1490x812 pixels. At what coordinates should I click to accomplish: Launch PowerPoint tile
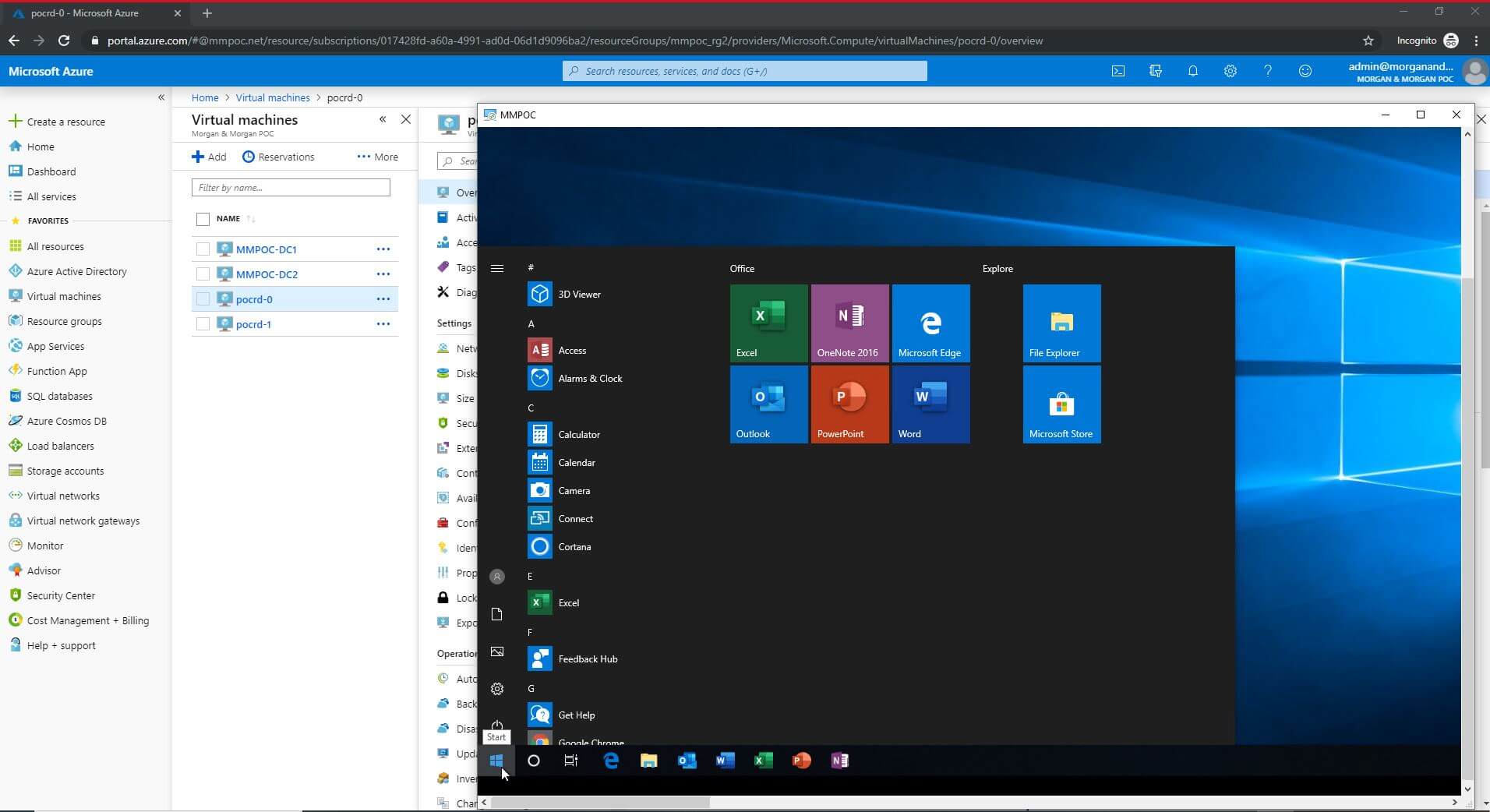click(x=849, y=404)
